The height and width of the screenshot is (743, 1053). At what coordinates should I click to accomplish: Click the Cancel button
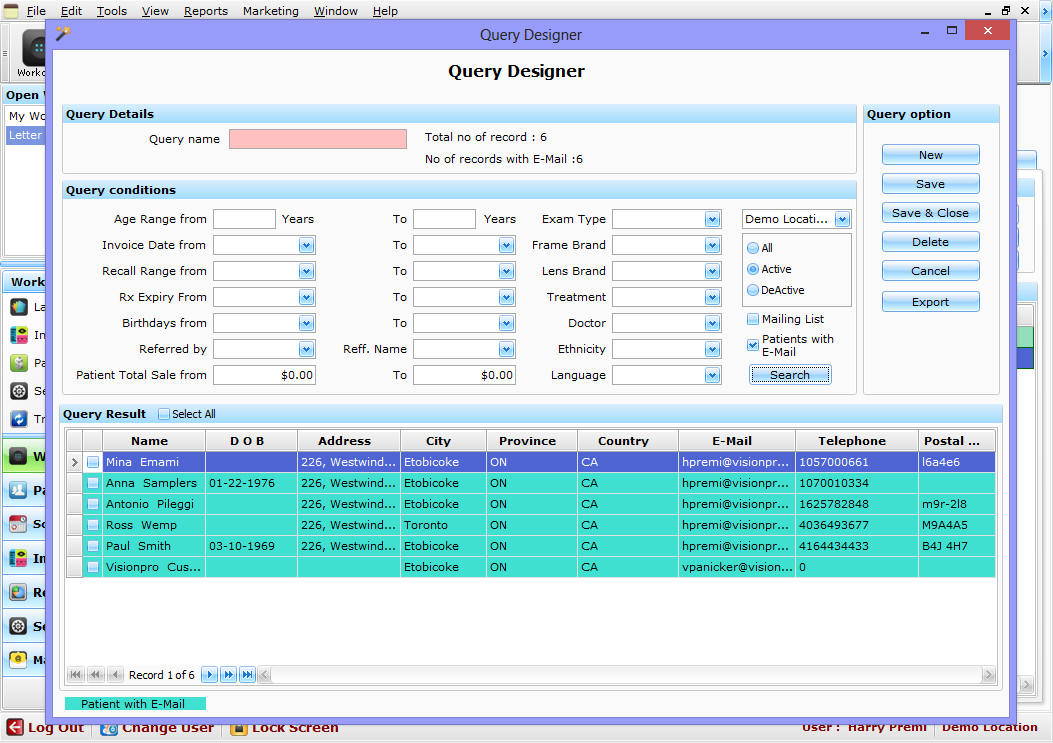pyautogui.click(x=930, y=271)
